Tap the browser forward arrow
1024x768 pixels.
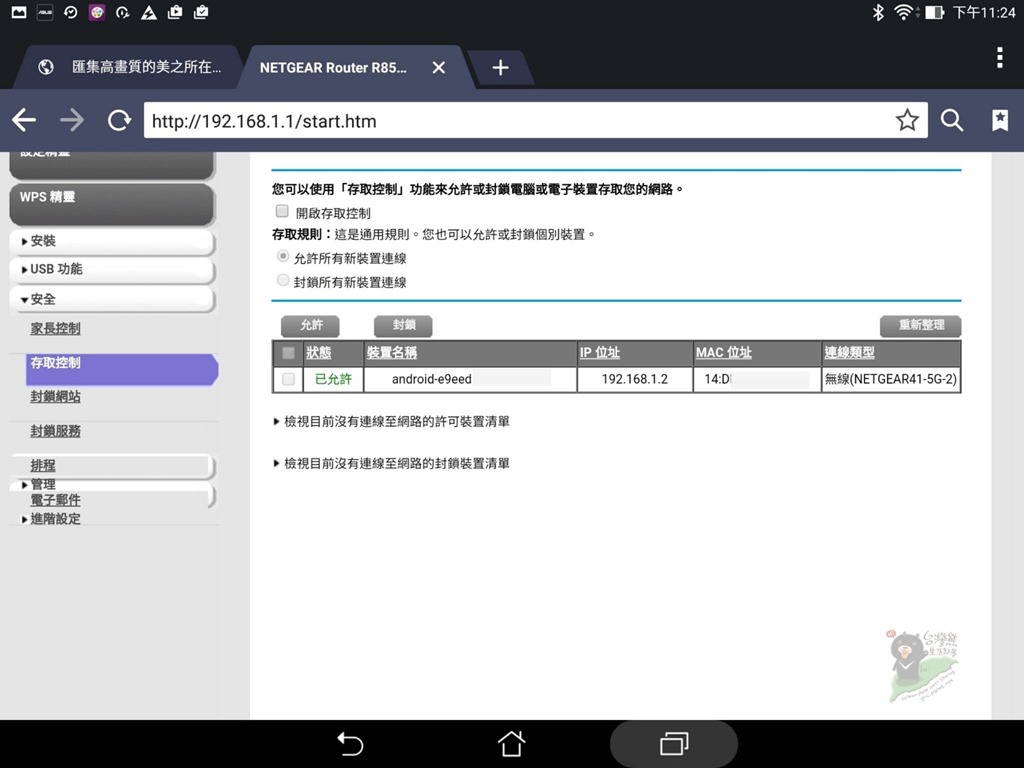72,120
